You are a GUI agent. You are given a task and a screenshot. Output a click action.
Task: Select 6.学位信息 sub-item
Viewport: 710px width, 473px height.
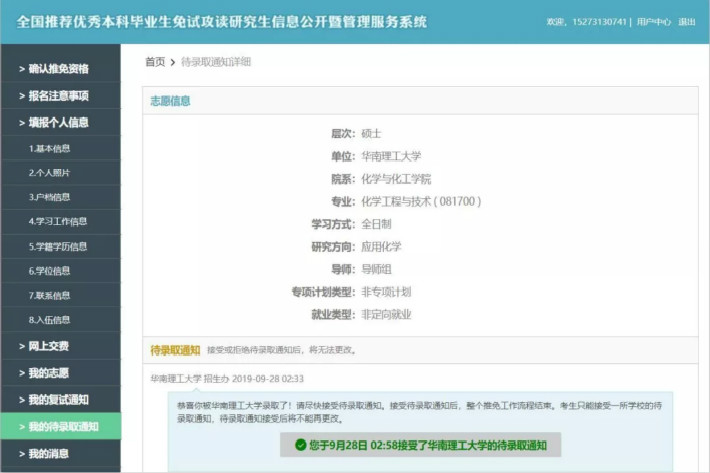[x=50, y=270]
